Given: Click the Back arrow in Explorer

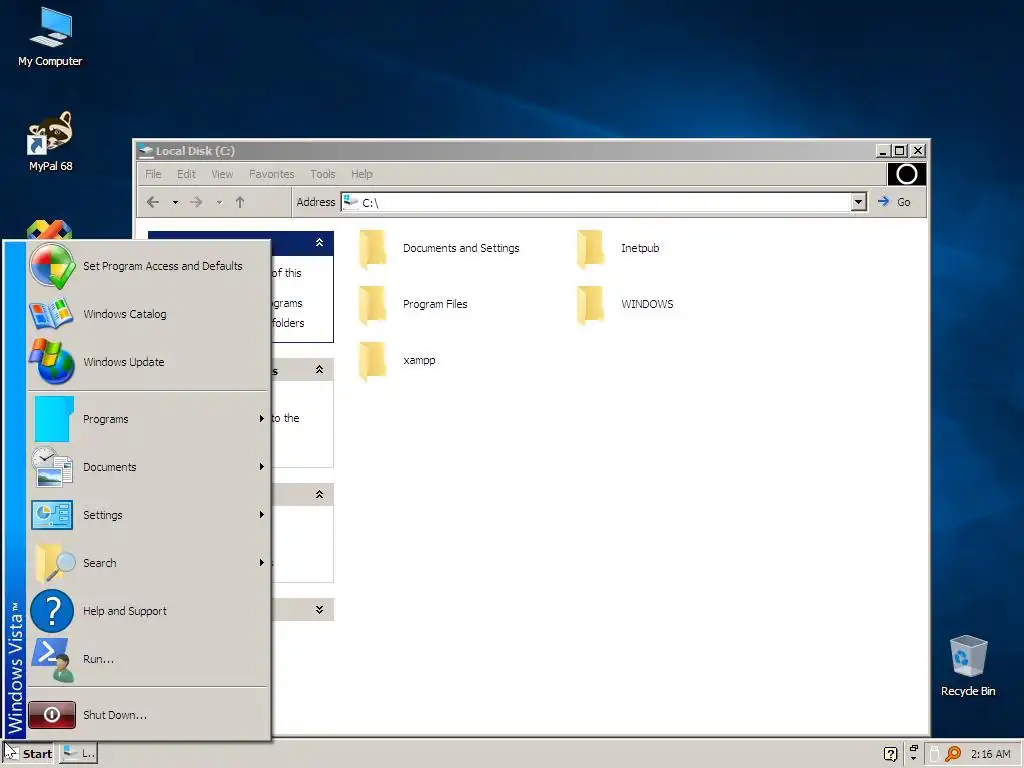Looking at the screenshot, I should coord(153,202).
